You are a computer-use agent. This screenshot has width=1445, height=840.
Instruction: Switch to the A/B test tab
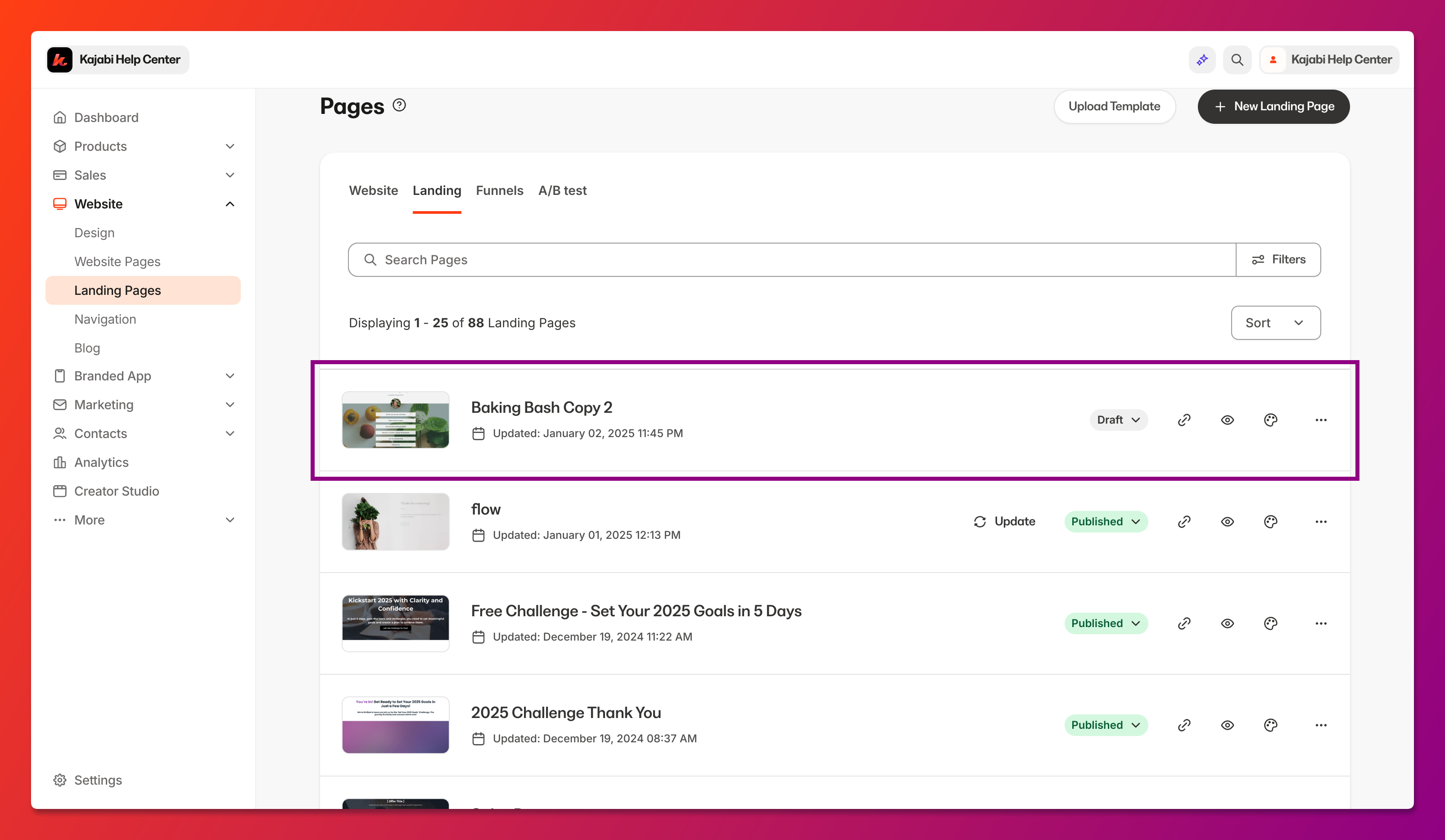(x=563, y=190)
